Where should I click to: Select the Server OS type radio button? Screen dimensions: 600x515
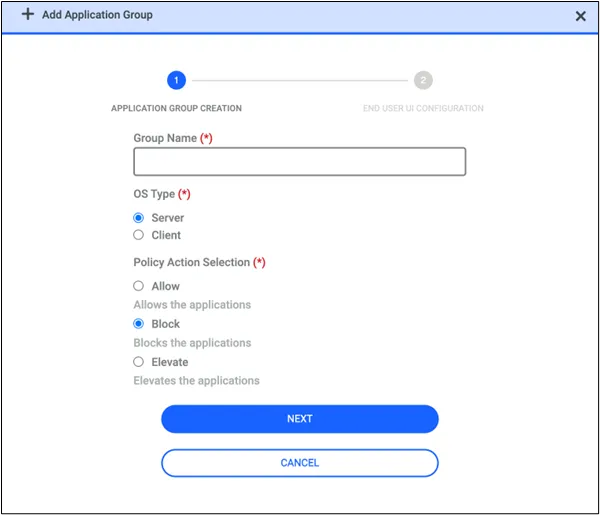point(139,218)
